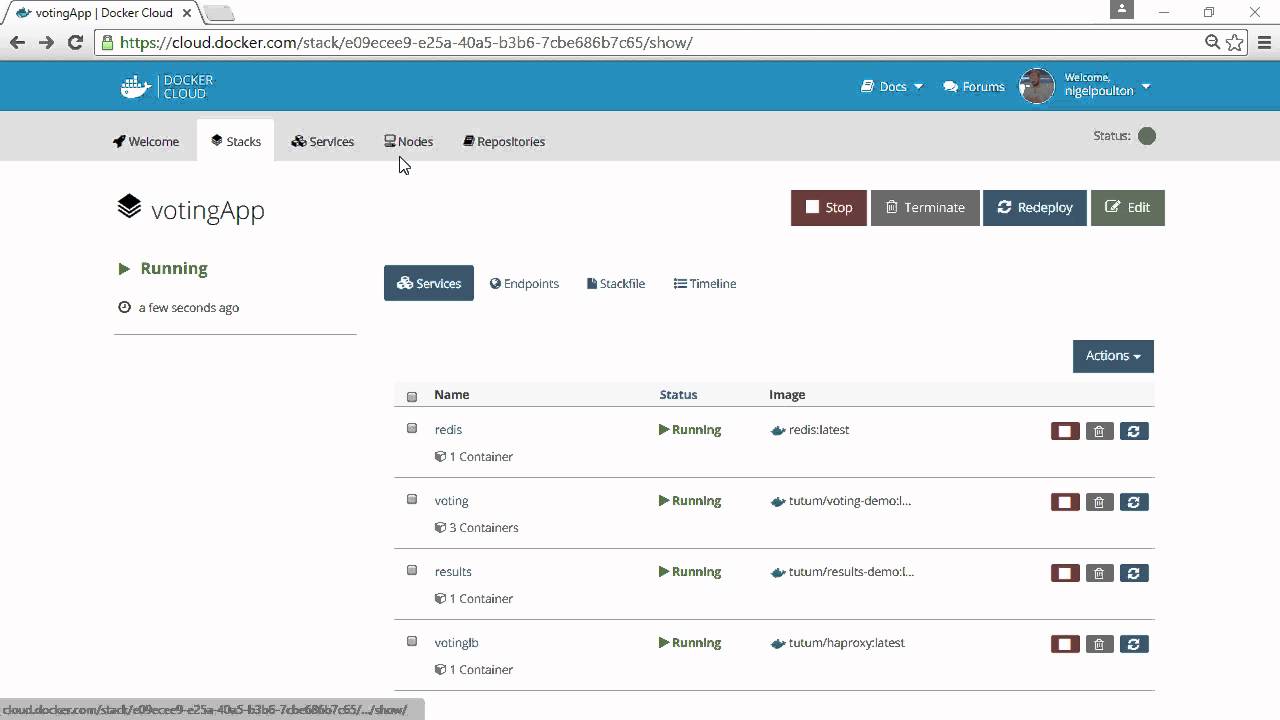
Task: Open the results service link
Action: coord(453,572)
